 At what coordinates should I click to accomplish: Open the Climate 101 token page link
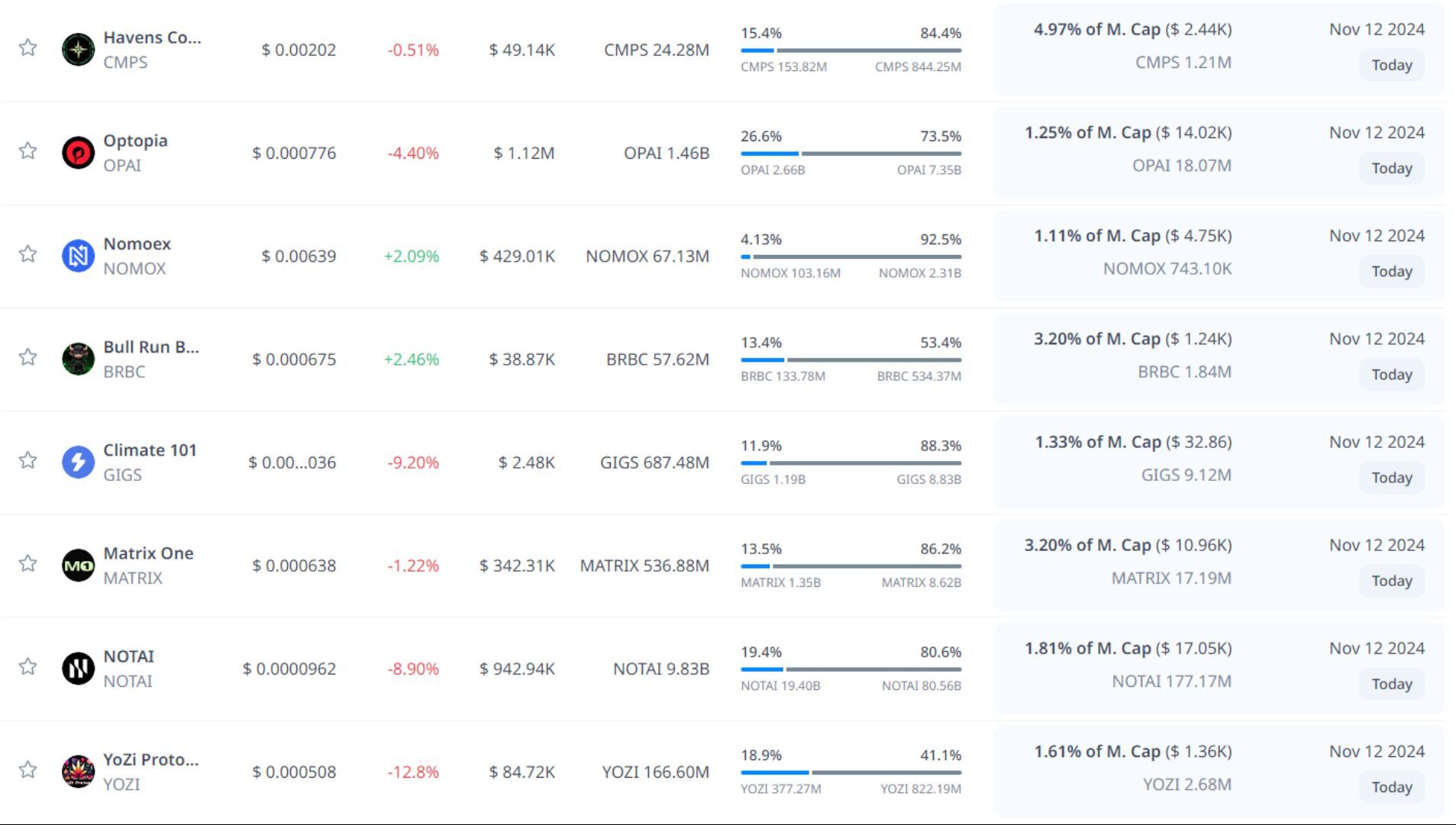click(150, 450)
